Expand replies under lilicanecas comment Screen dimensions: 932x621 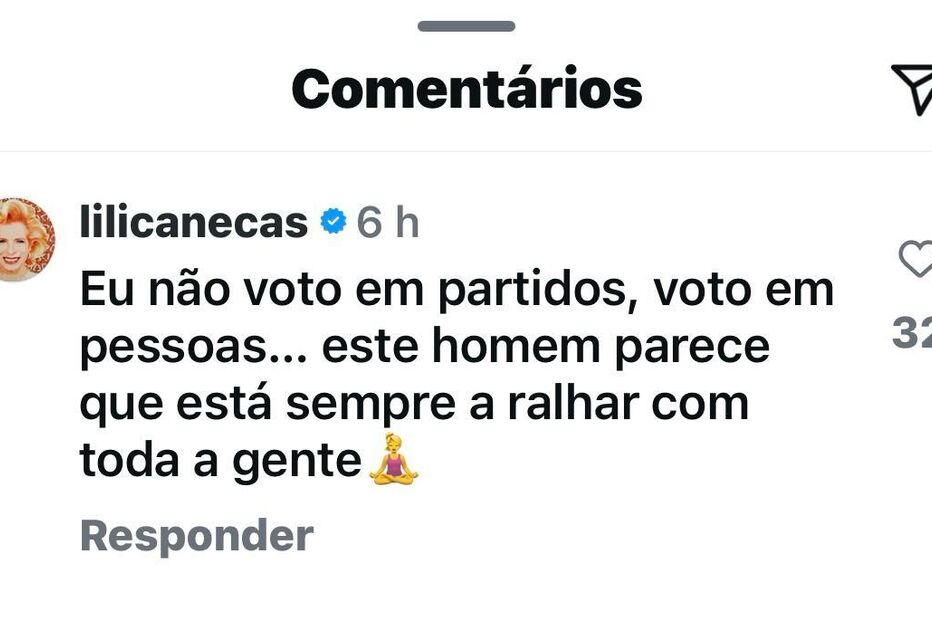click(193, 535)
